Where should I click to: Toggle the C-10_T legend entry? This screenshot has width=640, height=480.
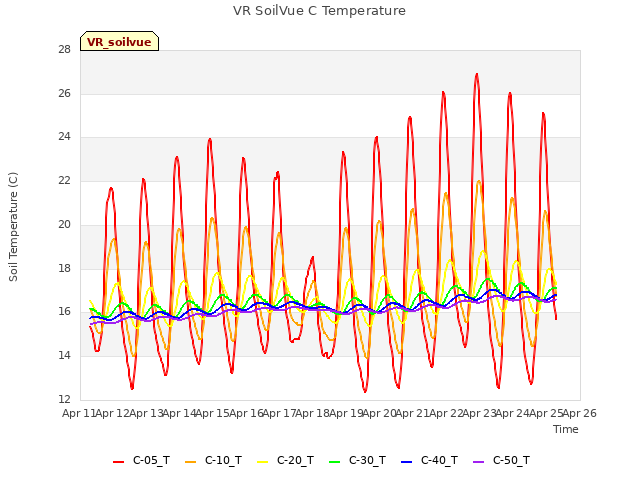tap(213, 460)
